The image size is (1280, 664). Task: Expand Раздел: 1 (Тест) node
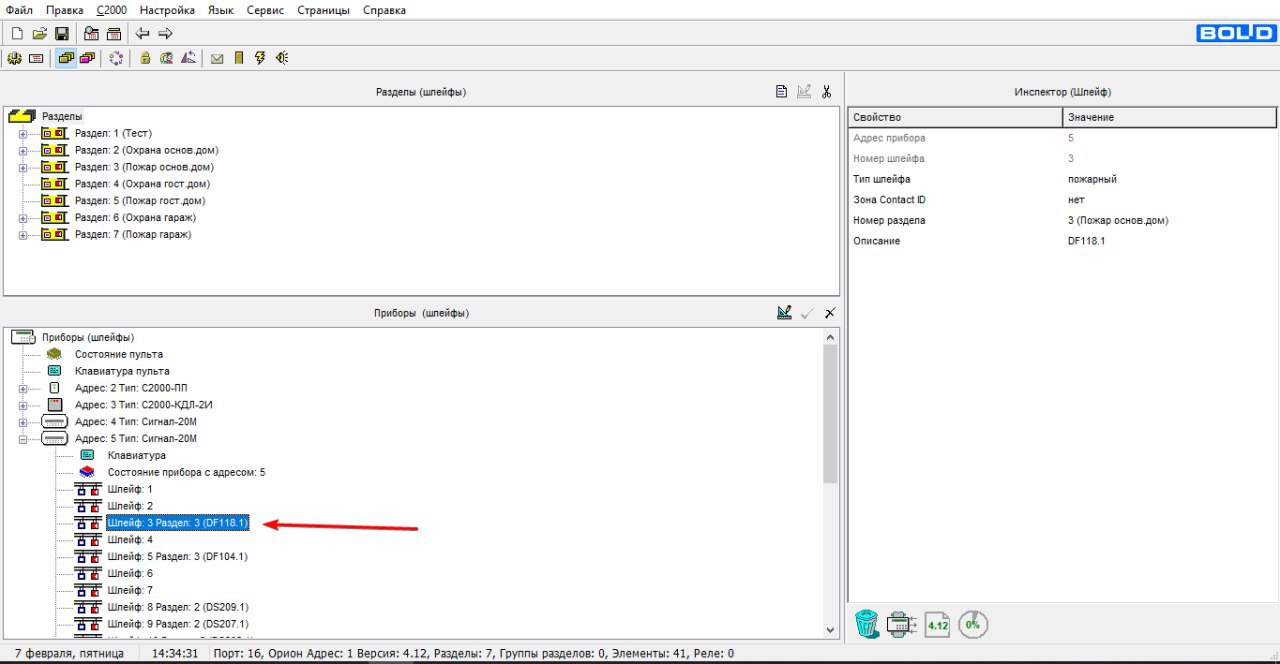tap(23, 133)
